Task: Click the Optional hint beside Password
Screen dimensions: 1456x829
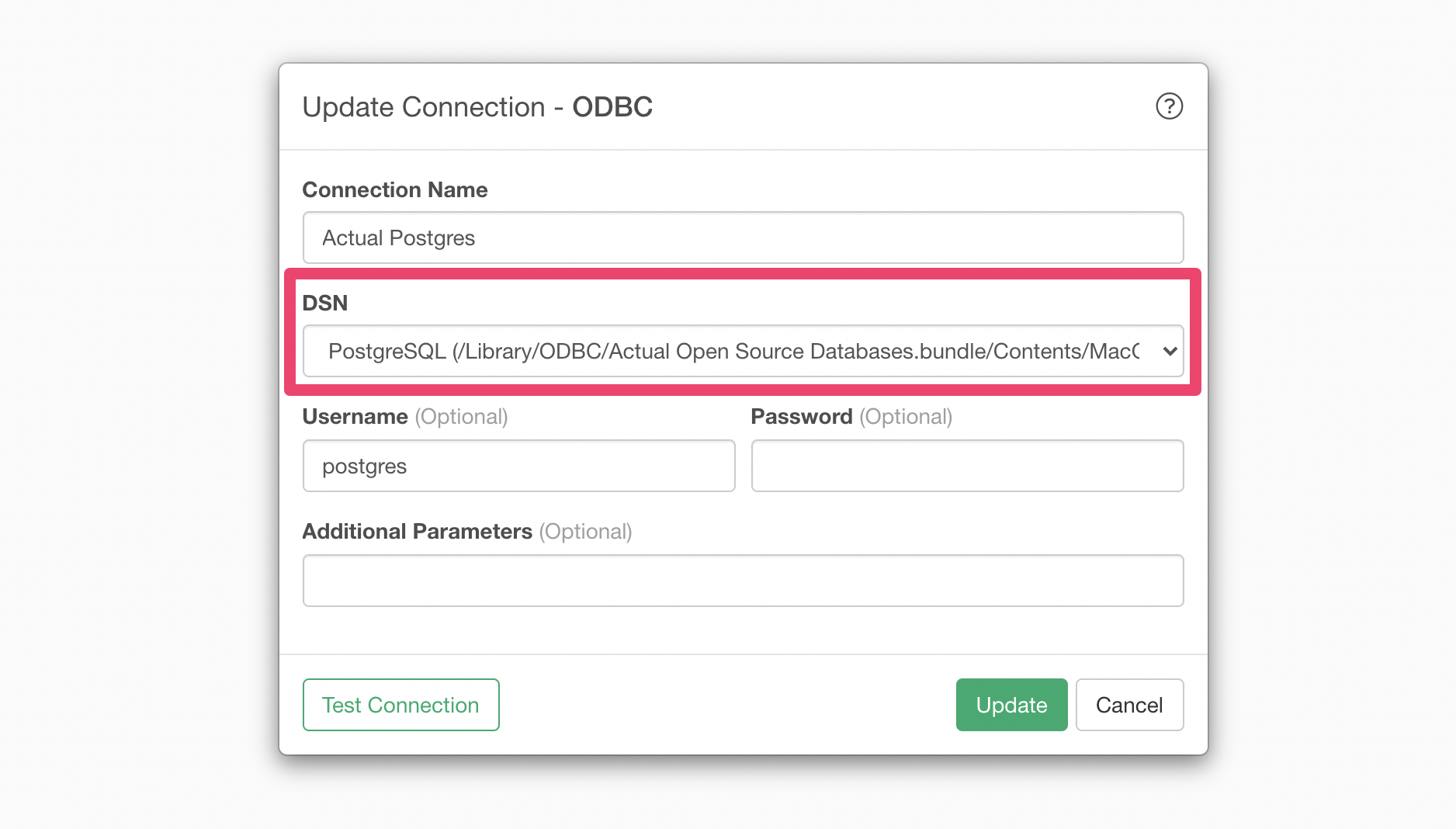Action: coord(906,417)
